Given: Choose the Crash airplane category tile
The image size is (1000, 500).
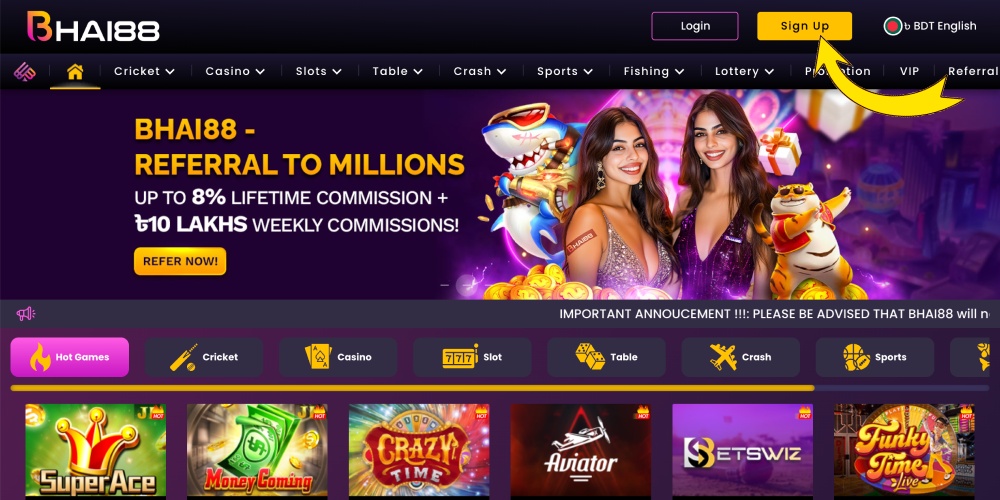Looking at the screenshot, I should click(x=740, y=357).
